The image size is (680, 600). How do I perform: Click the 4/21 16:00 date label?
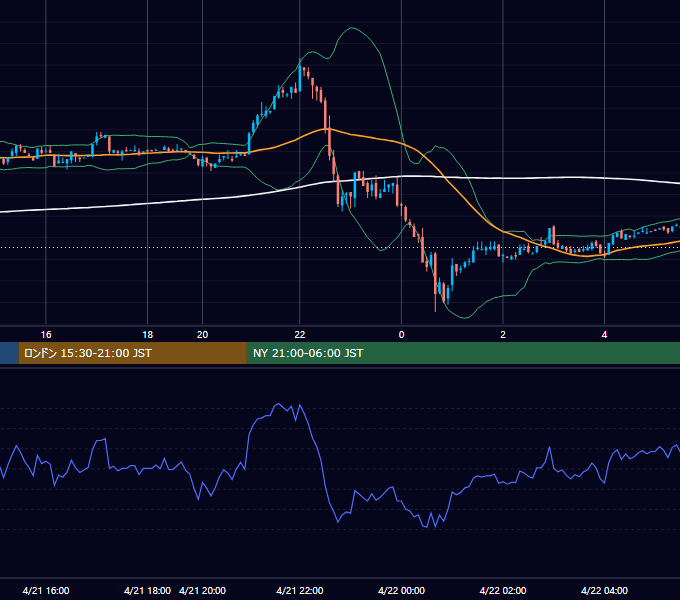click(46, 590)
